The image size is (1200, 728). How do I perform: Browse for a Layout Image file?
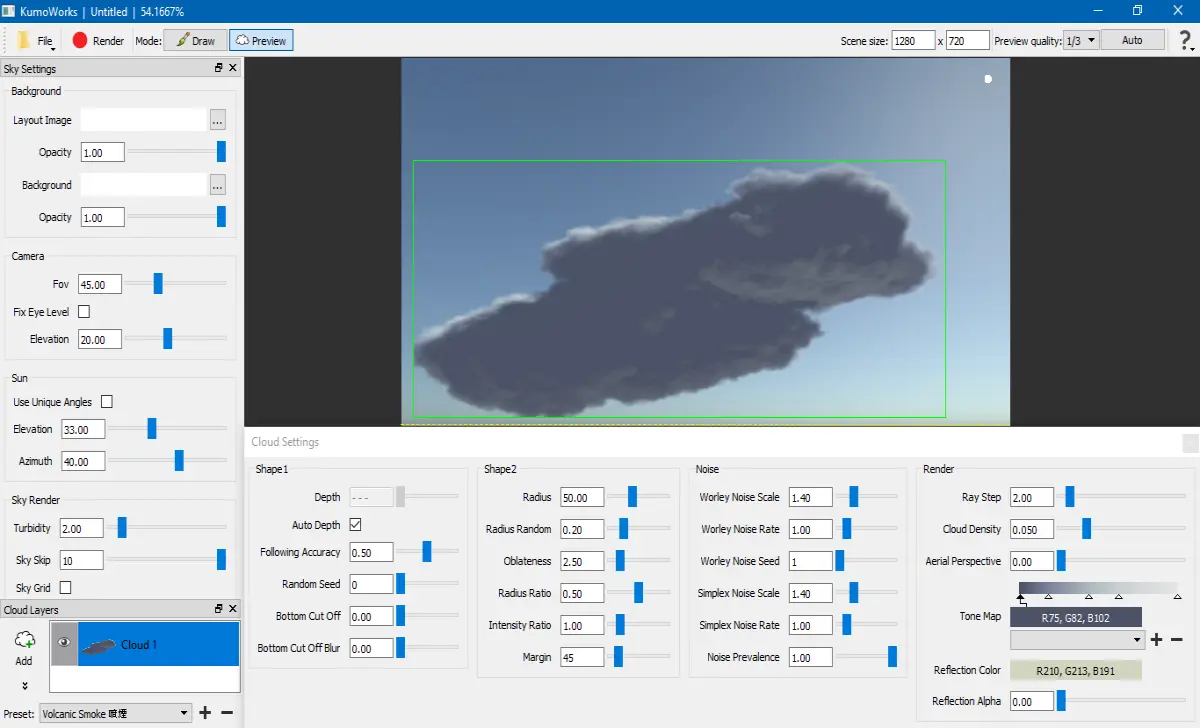click(218, 120)
